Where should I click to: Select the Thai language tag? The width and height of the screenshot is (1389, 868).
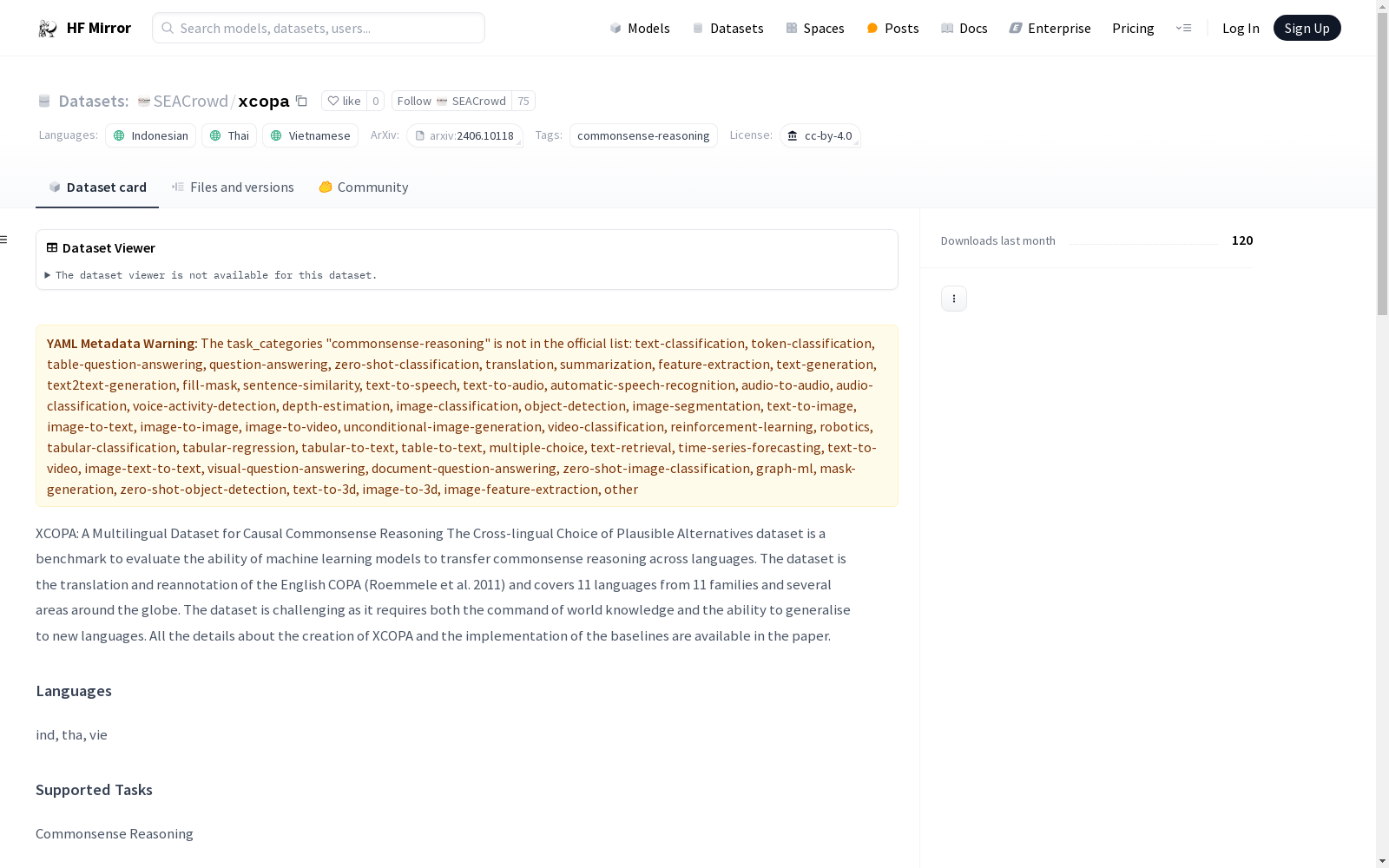pos(229,135)
